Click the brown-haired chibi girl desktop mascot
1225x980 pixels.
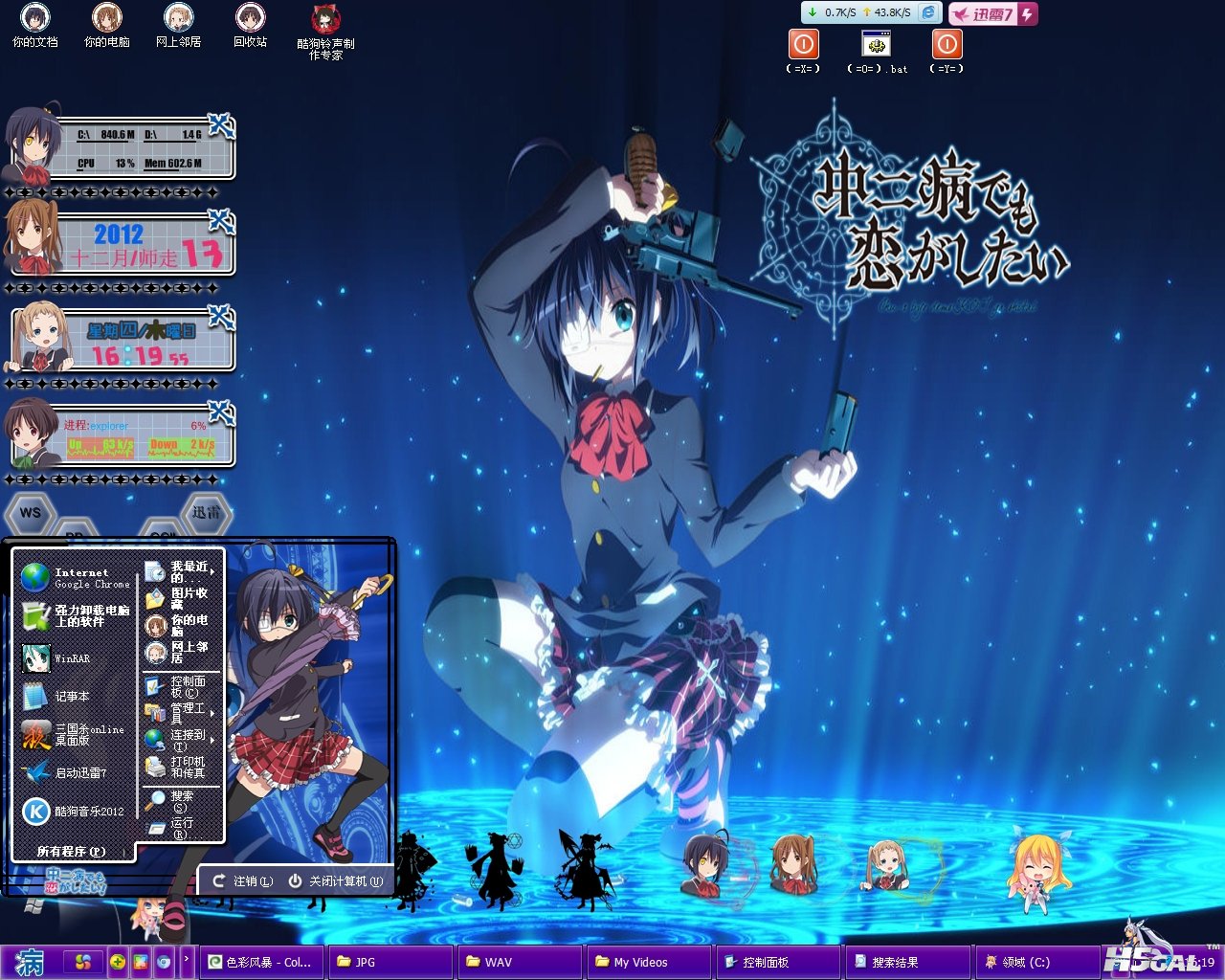coord(793,863)
